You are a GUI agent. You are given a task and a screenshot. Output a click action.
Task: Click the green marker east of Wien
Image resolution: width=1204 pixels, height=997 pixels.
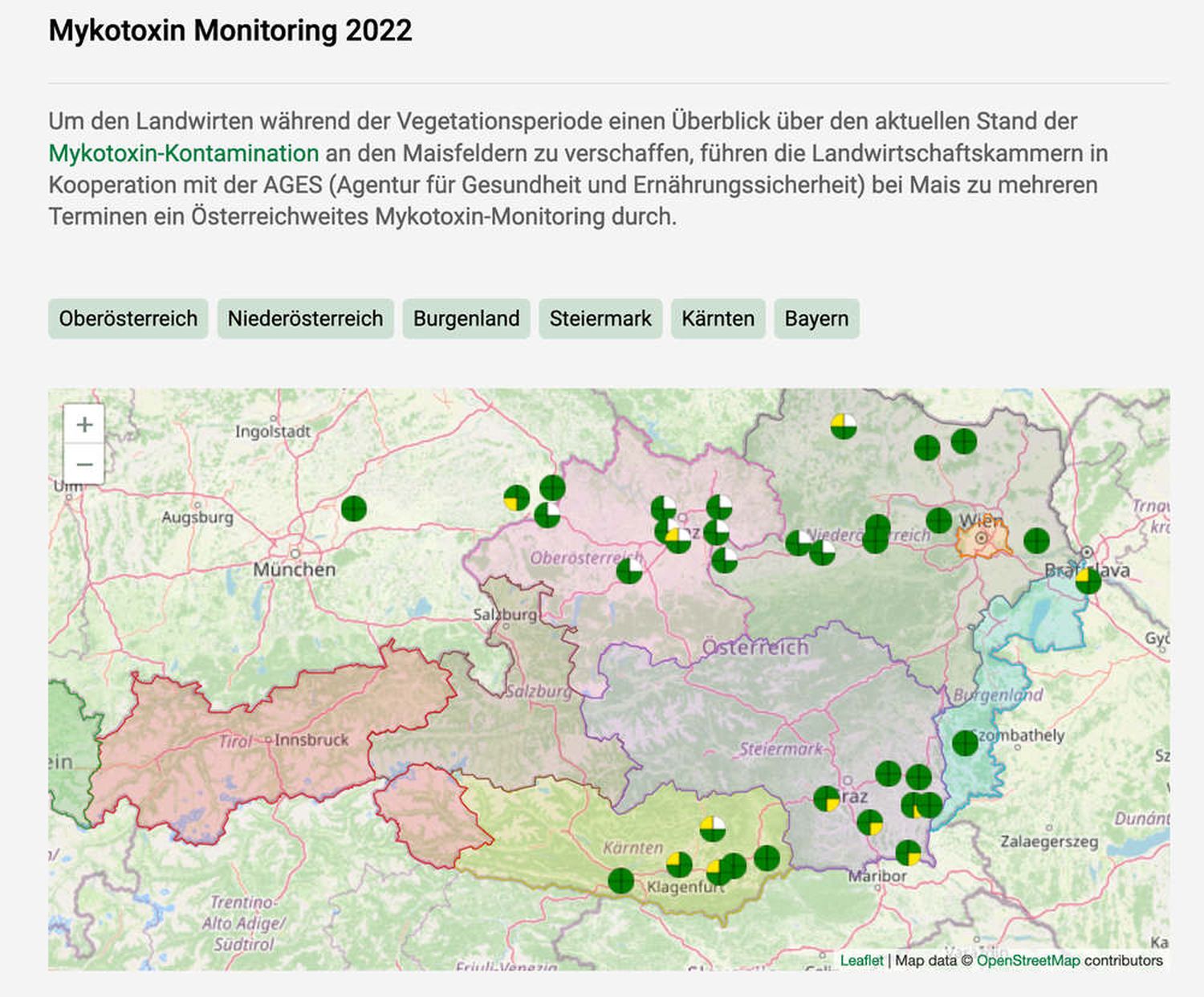[1036, 540]
